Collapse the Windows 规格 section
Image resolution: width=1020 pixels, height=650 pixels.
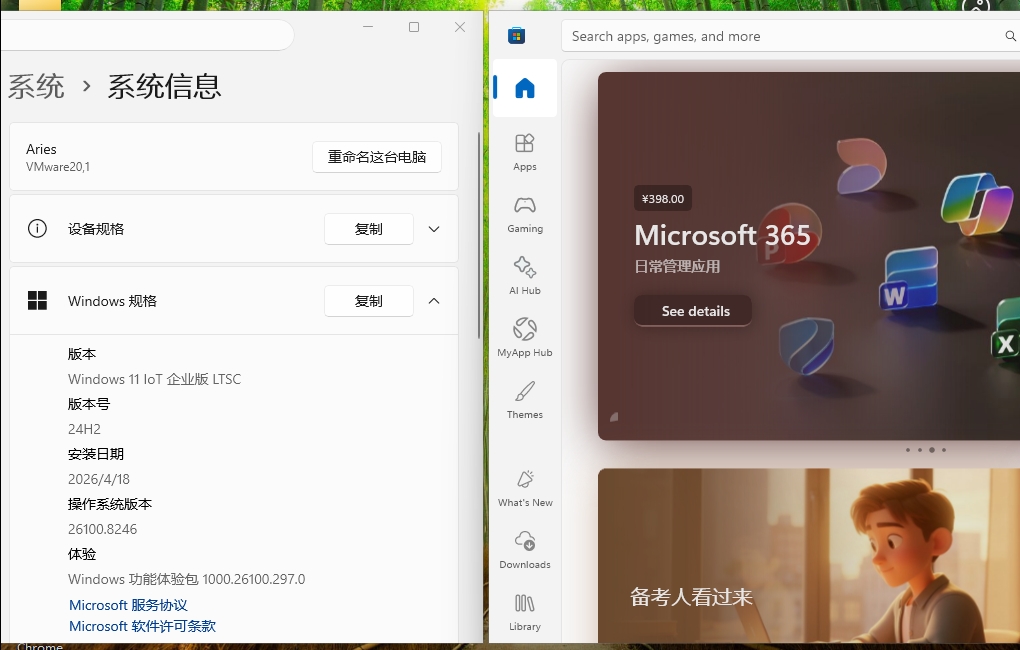click(434, 301)
